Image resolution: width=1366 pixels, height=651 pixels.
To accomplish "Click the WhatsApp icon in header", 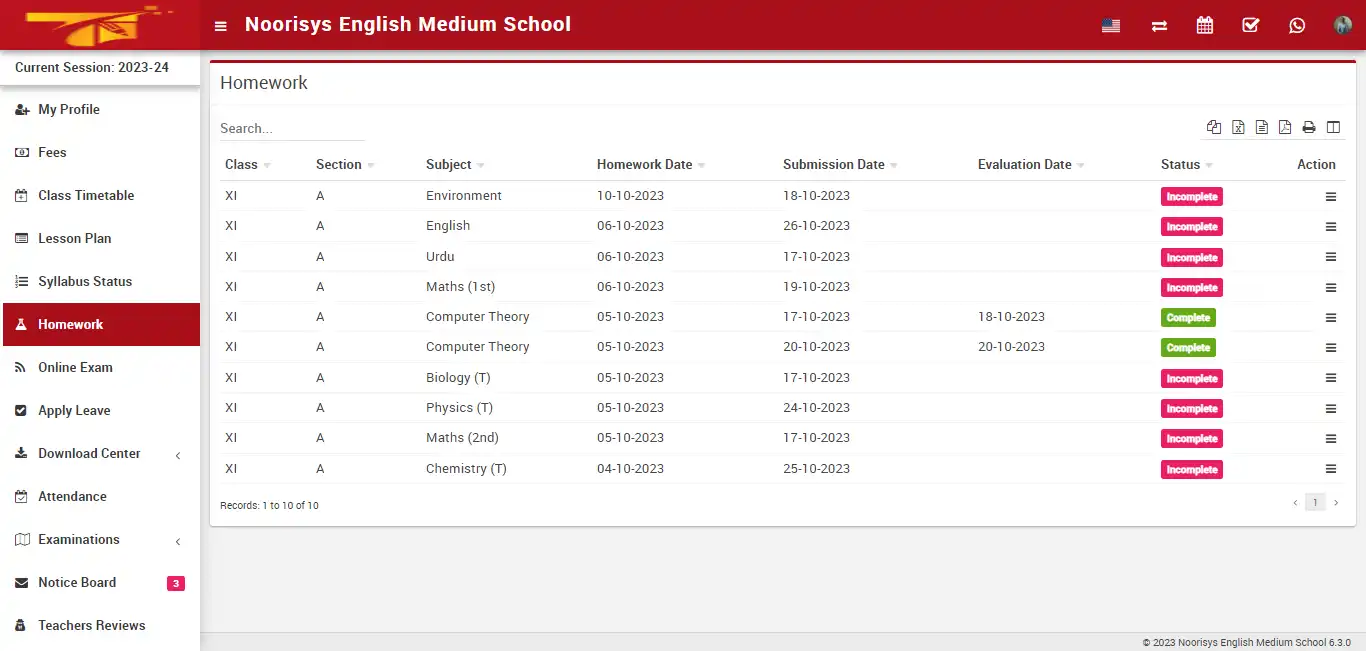I will pos(1297,26).
